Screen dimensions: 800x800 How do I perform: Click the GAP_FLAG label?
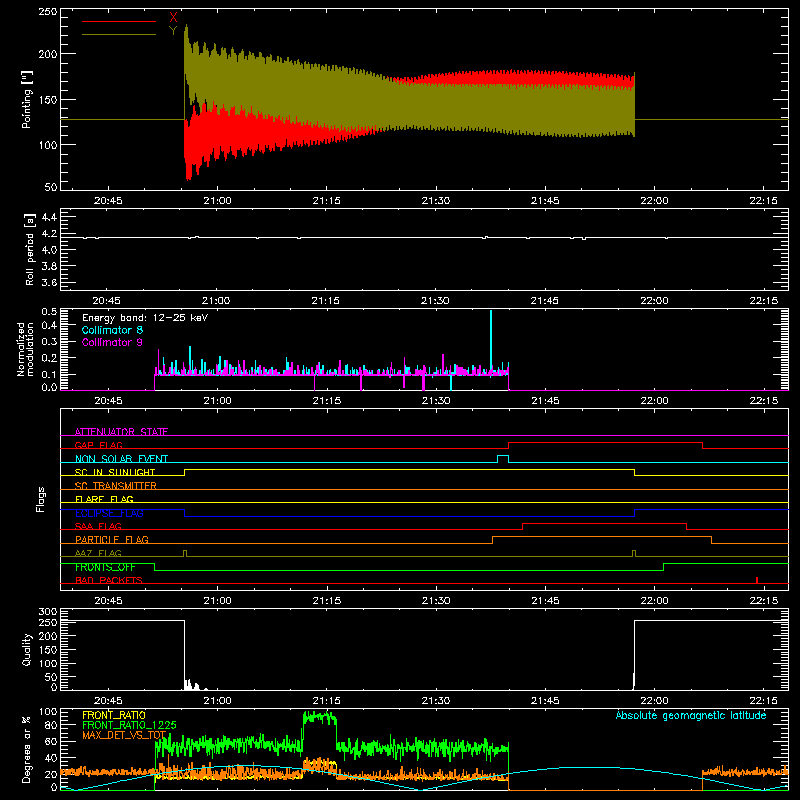click(98, 445)
